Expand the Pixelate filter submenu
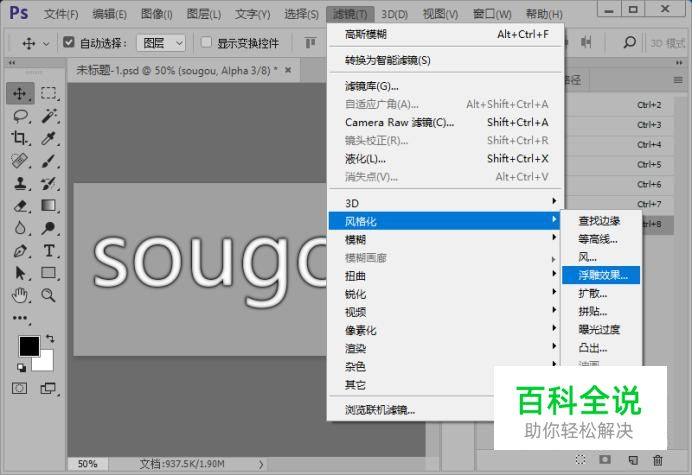692x475 pixels. pos(444,330)
